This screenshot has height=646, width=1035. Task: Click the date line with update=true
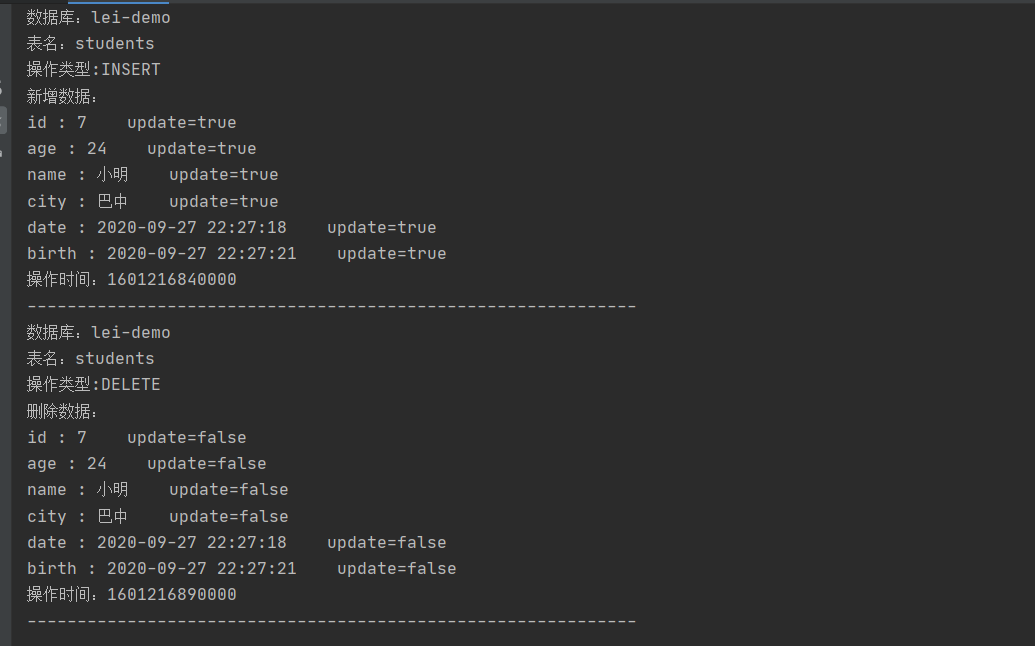[232, 228]
